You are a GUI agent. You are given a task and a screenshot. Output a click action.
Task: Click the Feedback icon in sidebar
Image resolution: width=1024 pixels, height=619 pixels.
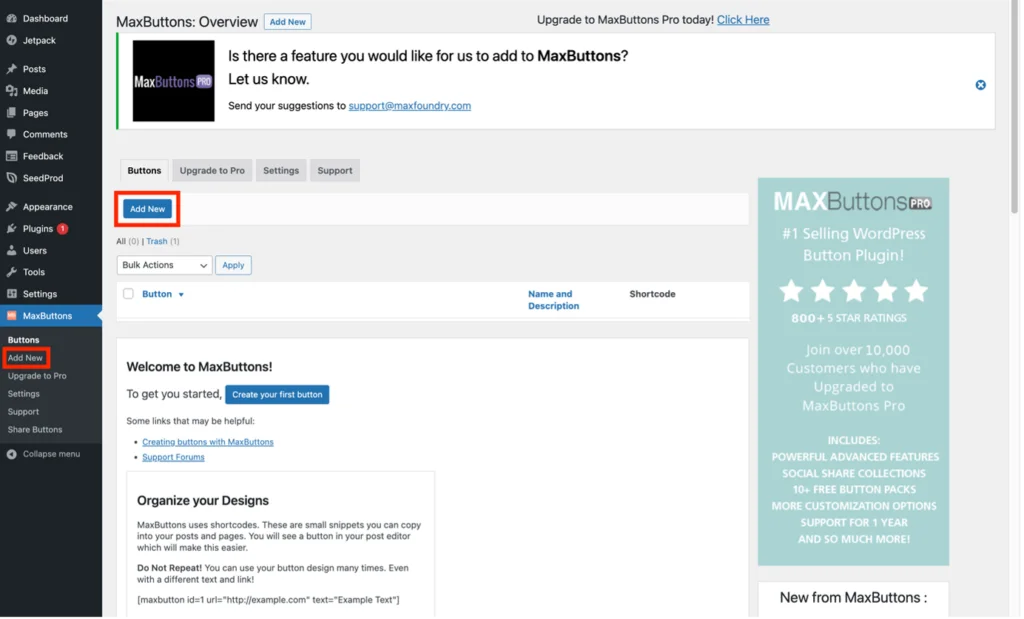point(11,156)
